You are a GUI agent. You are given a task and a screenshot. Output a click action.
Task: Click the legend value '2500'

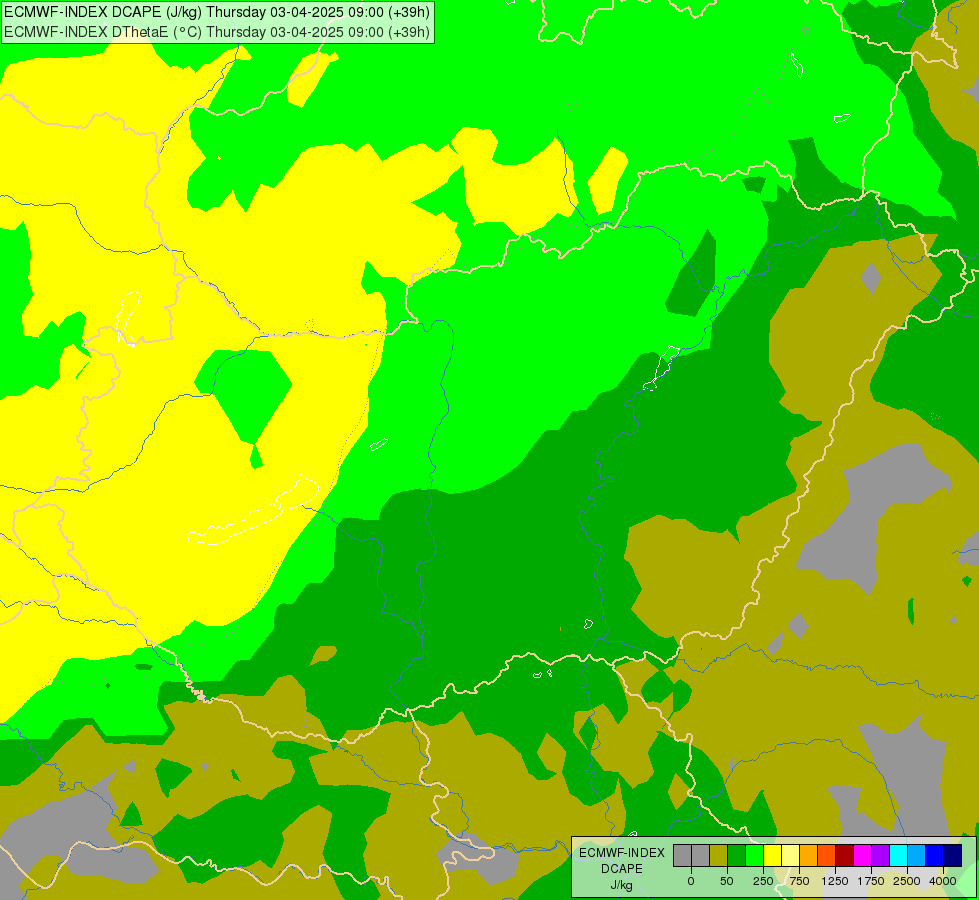click(x=907, y=881)
